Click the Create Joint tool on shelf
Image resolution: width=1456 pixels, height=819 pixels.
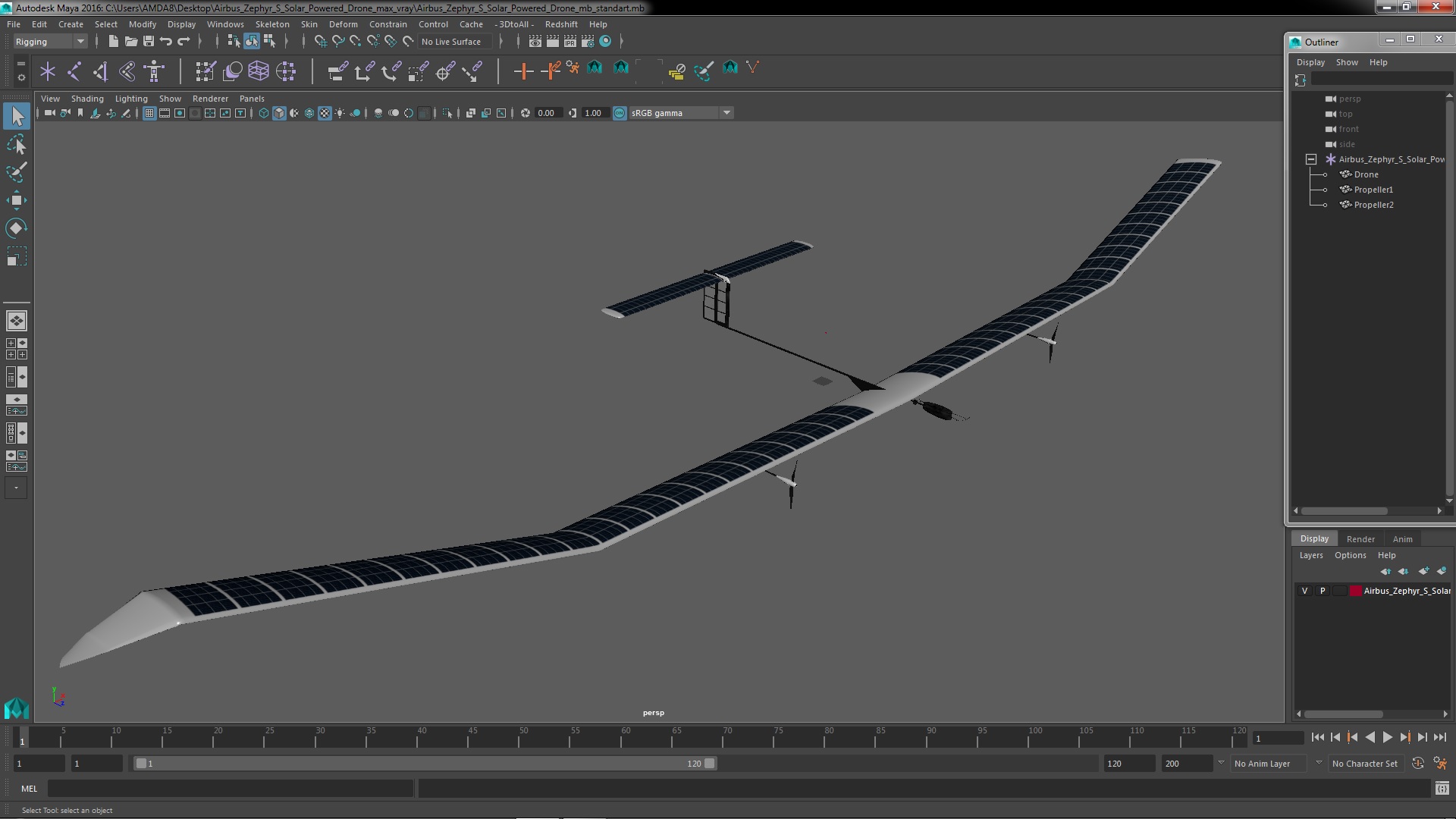pyautogui.click(x=74, y=71)
